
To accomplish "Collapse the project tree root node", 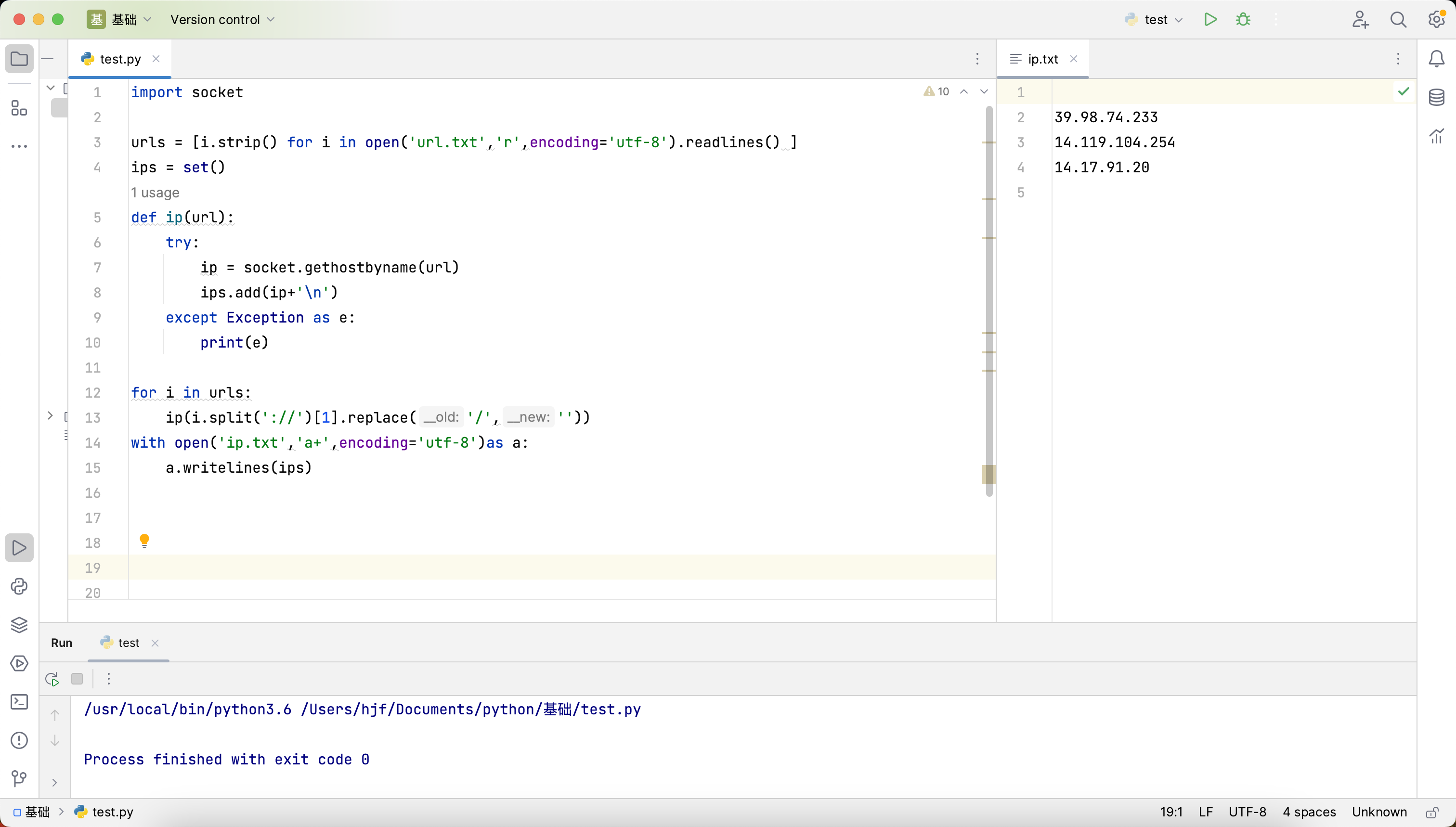I will (50, 88).
